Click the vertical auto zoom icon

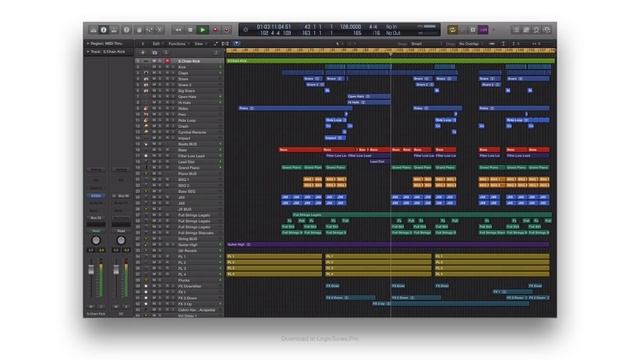click(503, 43)
